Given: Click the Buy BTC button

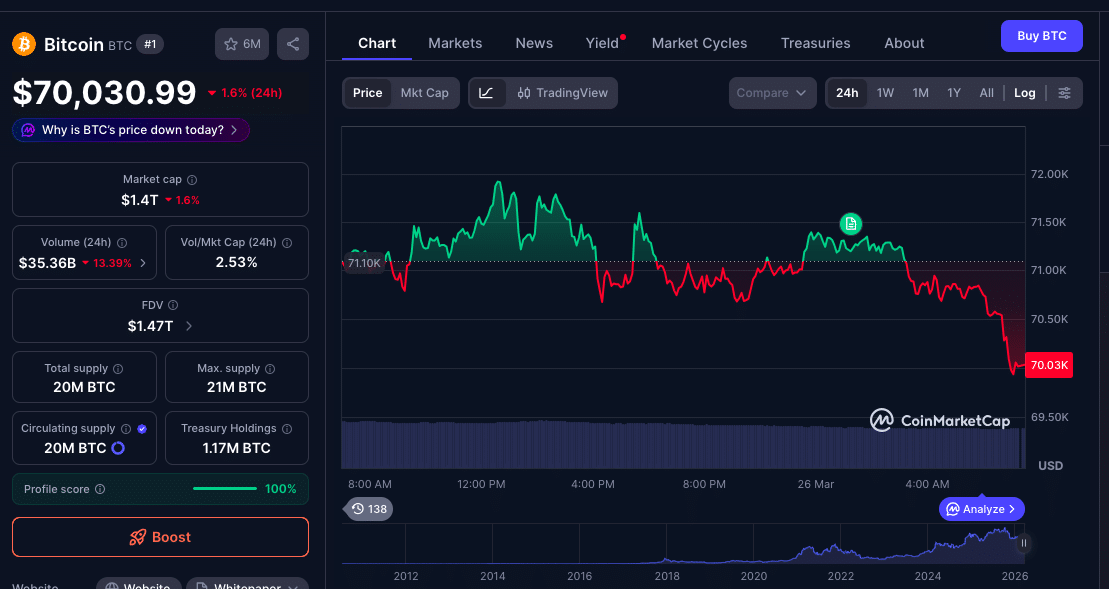Looking at the screenshot, I should pos(1041,35).
